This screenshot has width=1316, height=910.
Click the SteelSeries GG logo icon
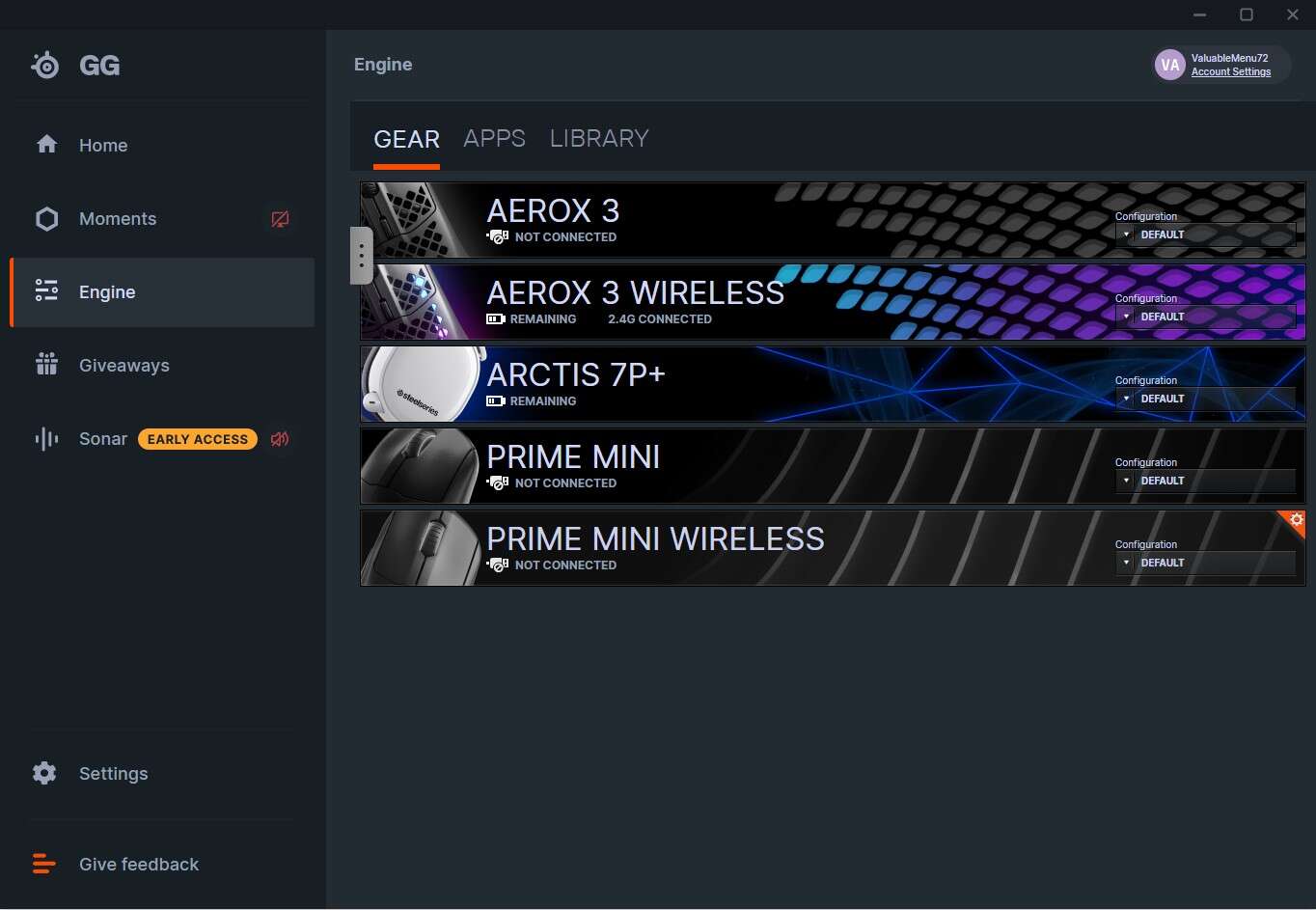coord(45,65)
